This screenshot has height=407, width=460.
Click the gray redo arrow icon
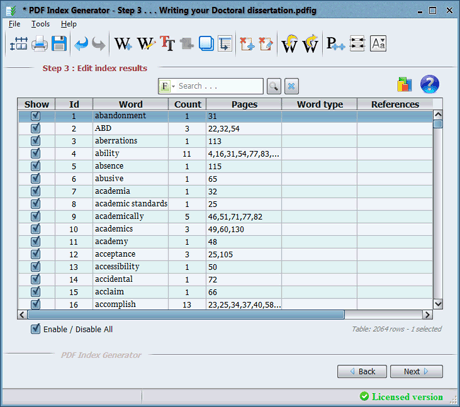[99, 44]
